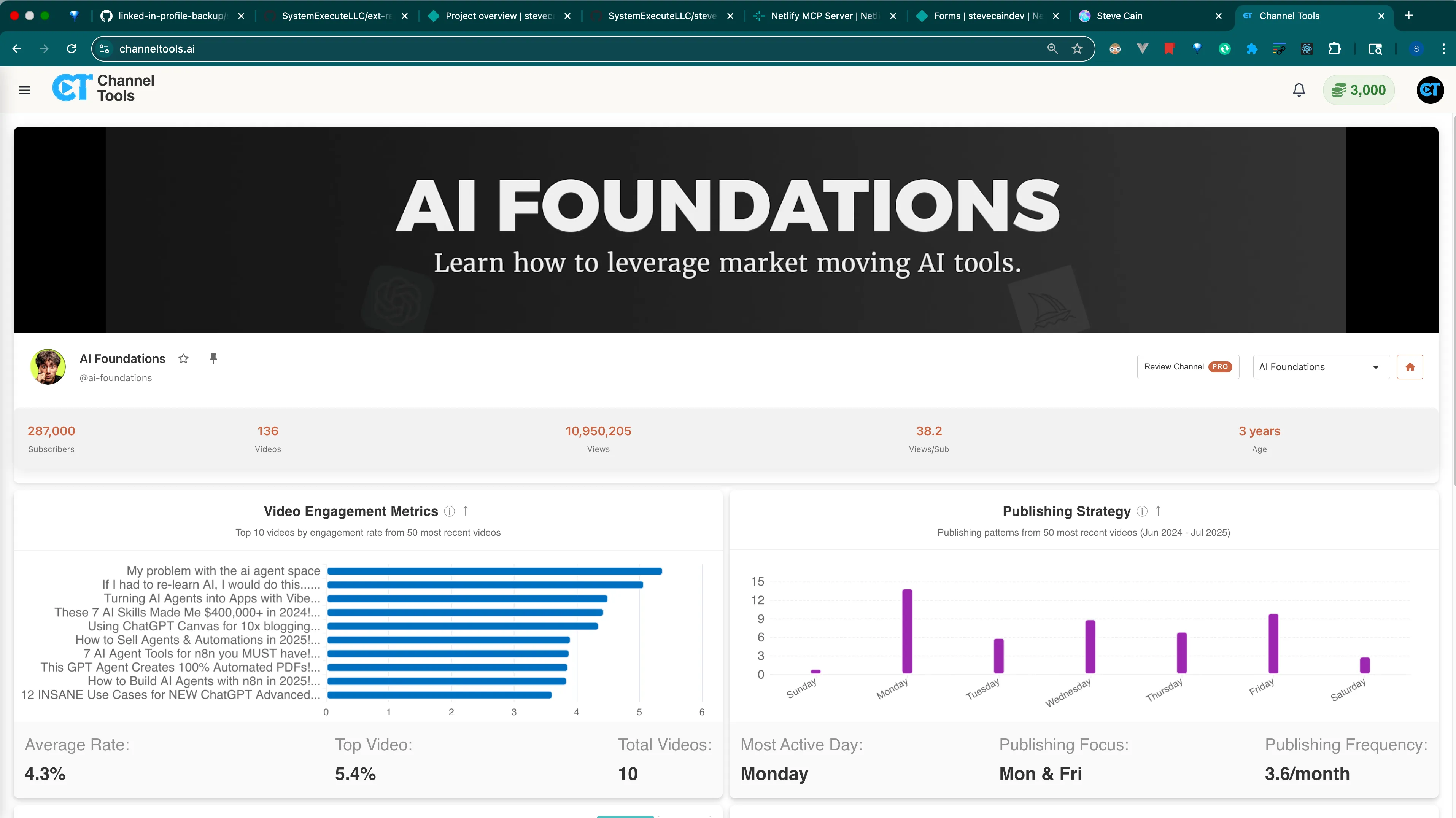
Task: Click the 4.3% average rate value
Action: tap(45, 773)
